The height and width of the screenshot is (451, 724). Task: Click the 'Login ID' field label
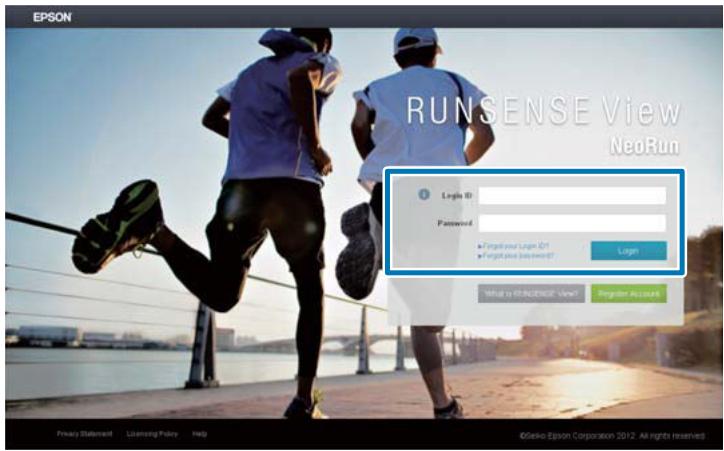point(457,196)
